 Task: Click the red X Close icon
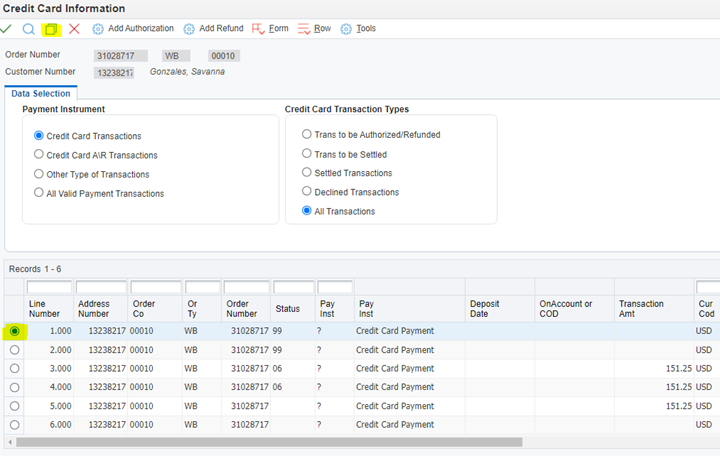(74, 29)
